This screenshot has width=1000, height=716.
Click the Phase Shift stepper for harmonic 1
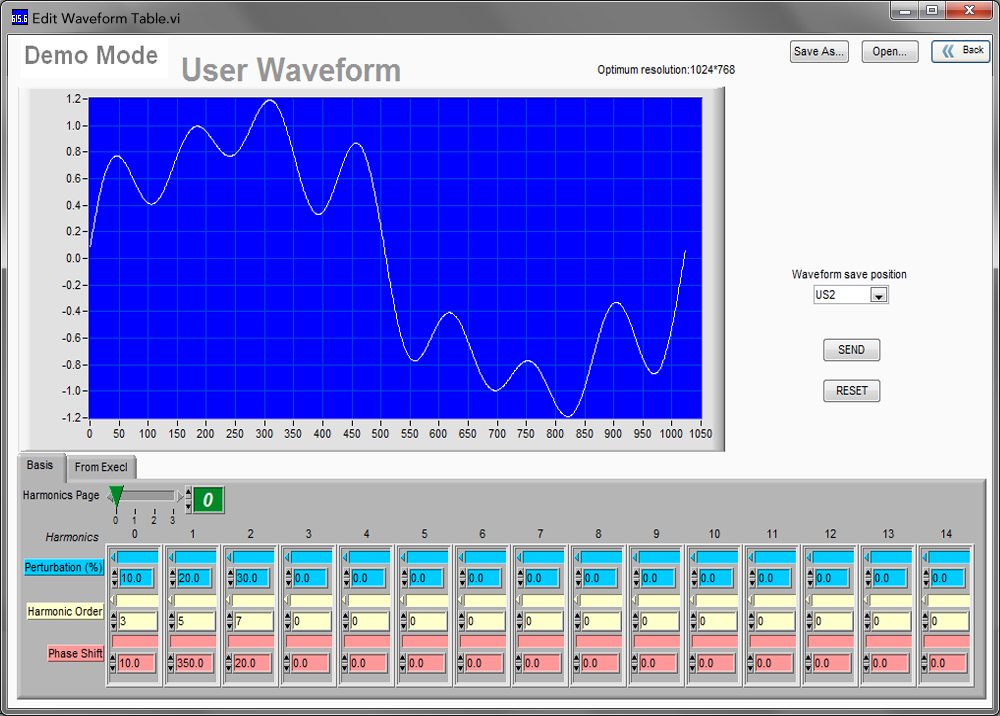171,663
